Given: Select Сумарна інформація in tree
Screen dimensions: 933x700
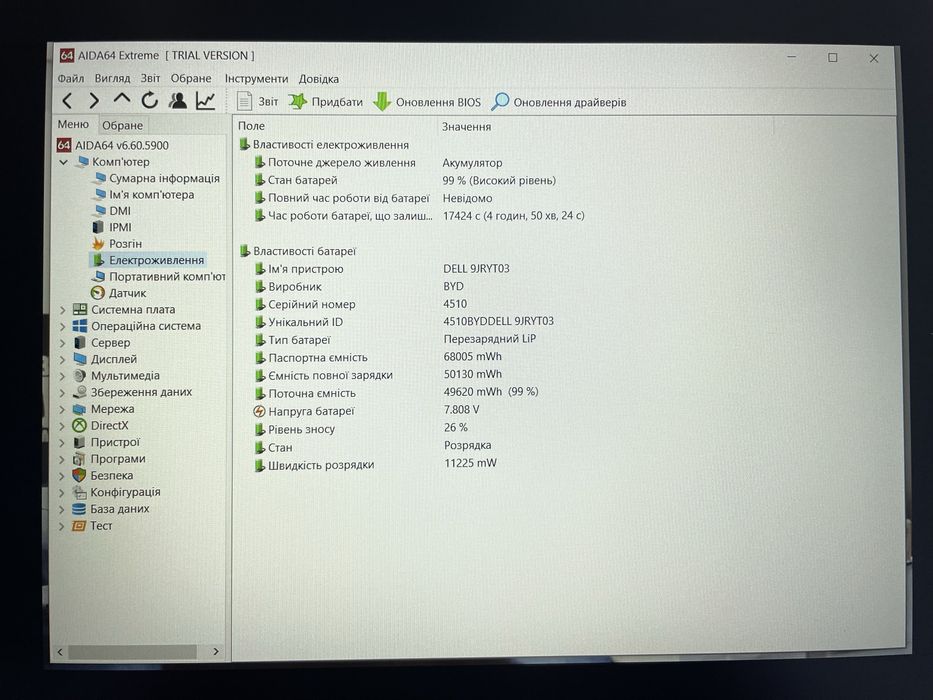Looking at the screenshot, I should tap(157, 178).
